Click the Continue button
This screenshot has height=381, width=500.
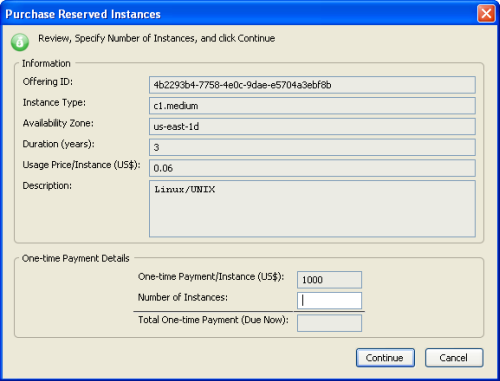(x=385, y=358)
